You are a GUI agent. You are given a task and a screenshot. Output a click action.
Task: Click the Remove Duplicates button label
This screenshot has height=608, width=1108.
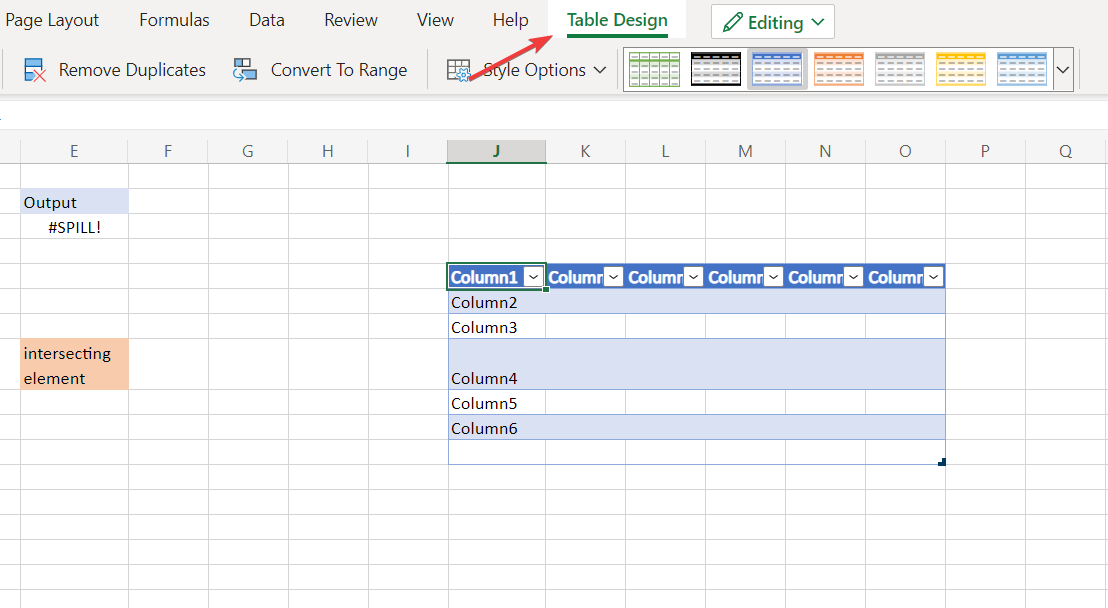click(132, 70)
